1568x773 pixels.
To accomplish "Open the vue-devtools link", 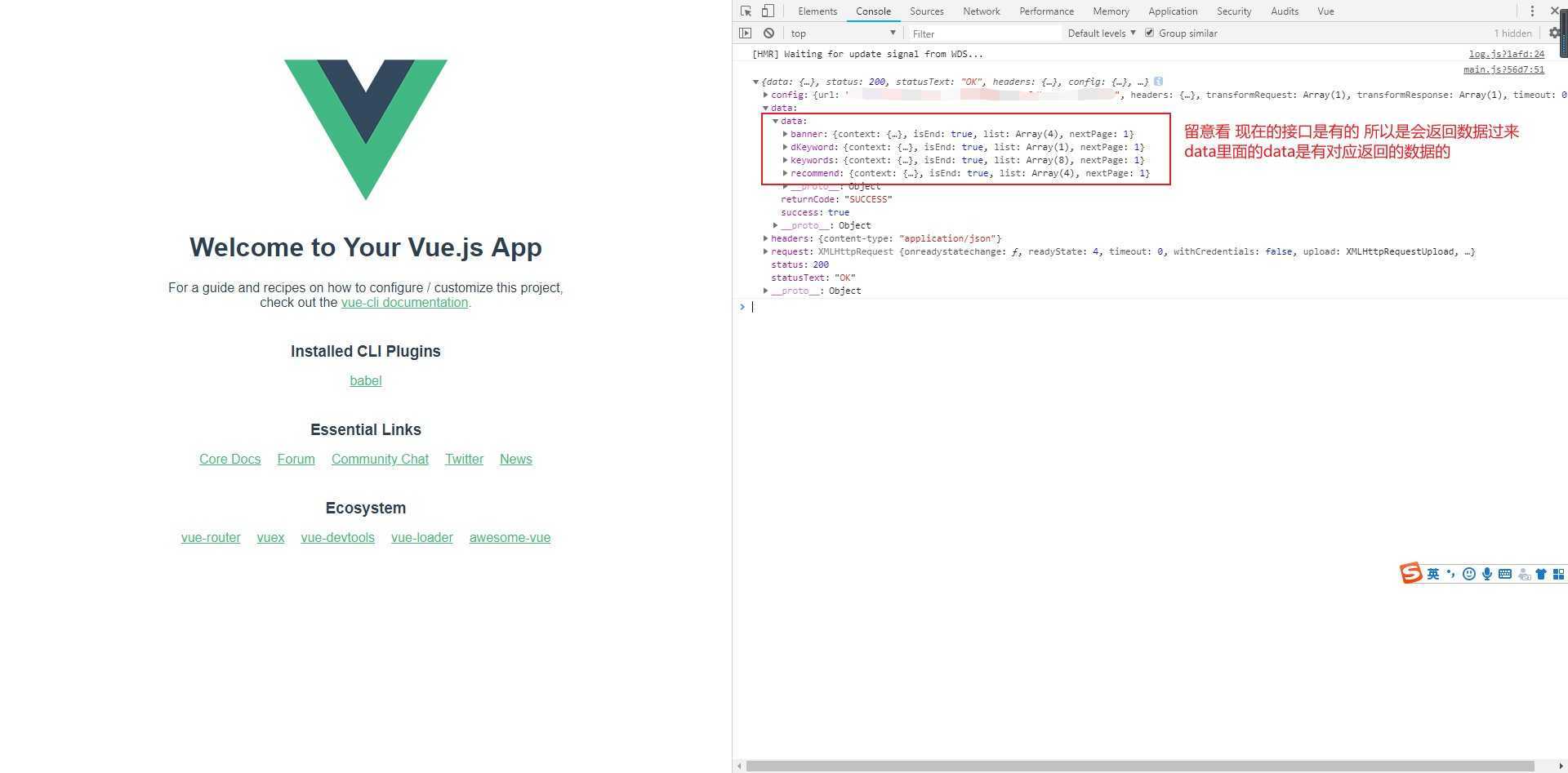I will [337, 537].
